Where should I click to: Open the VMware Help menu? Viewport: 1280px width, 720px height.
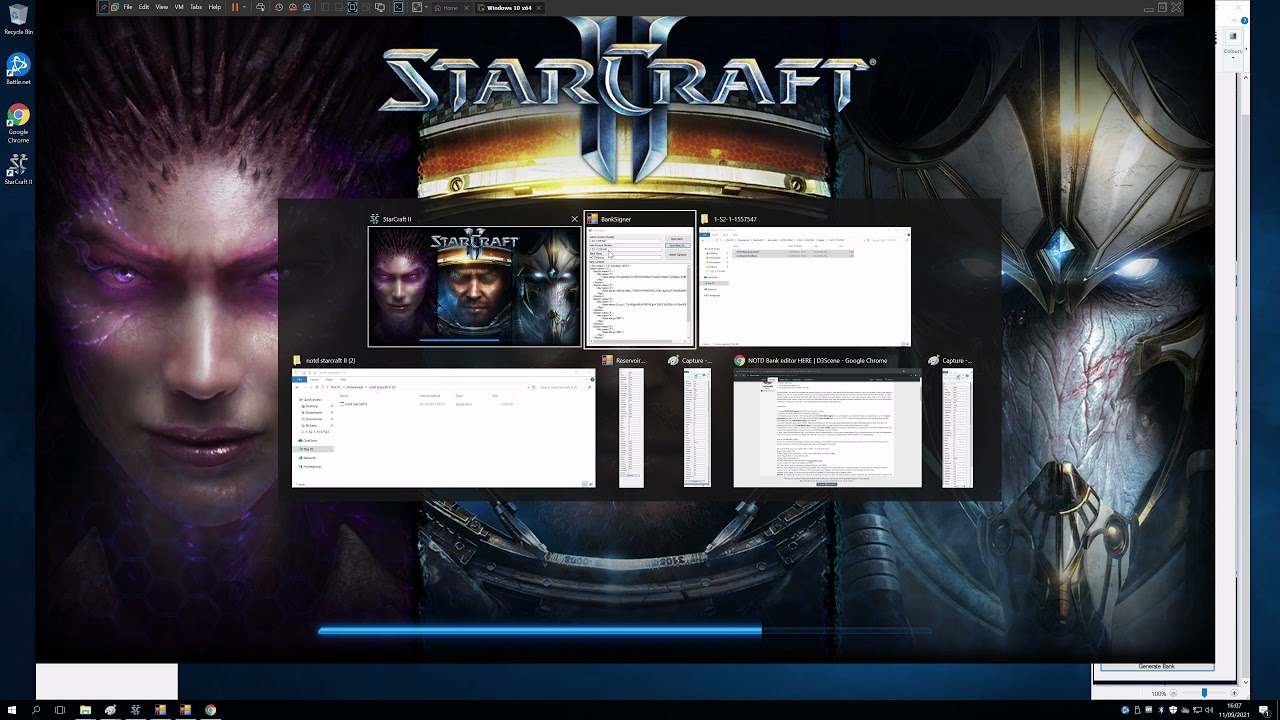tap(215, 7)
